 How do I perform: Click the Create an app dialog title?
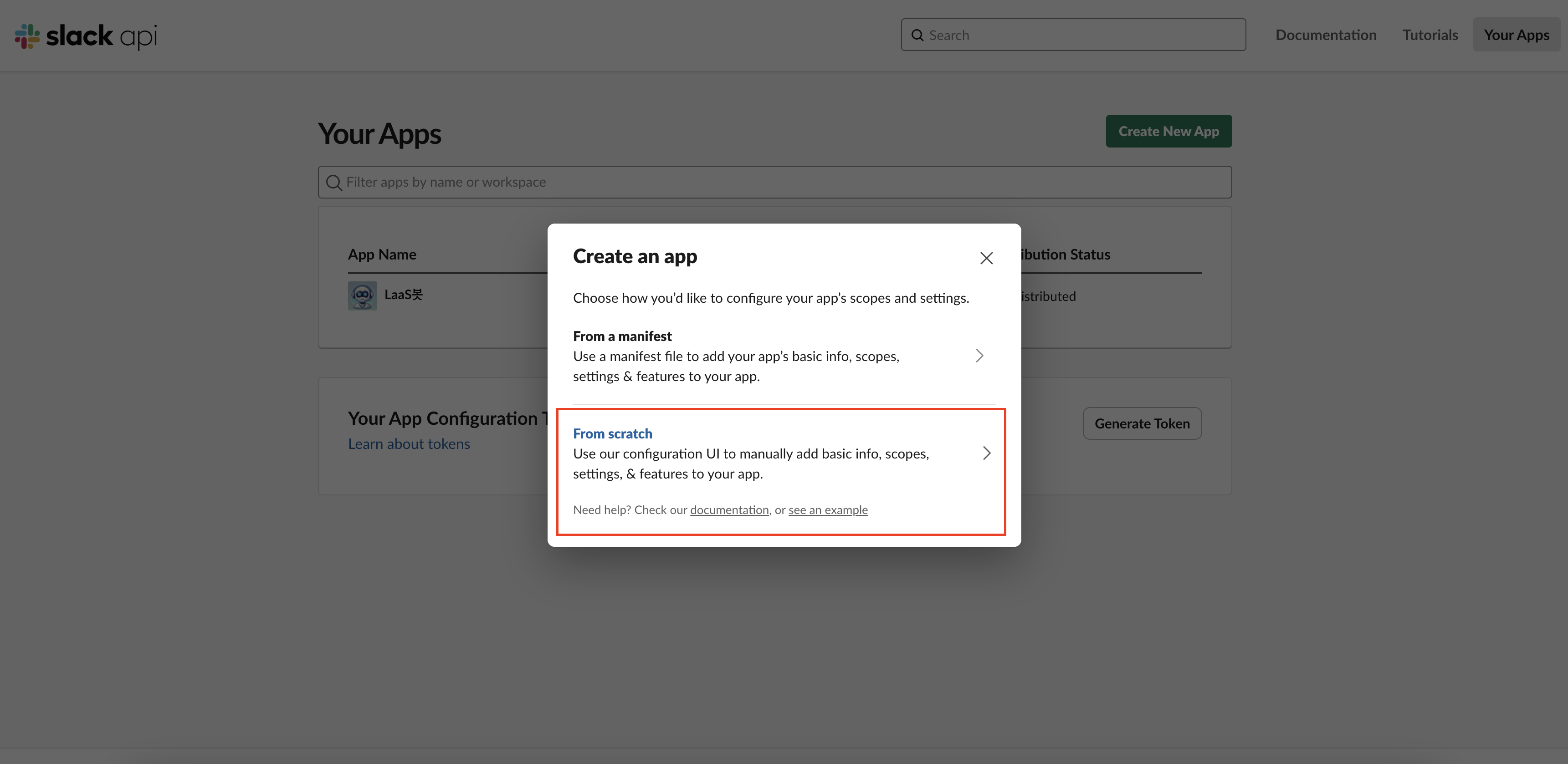pos(635,257)
